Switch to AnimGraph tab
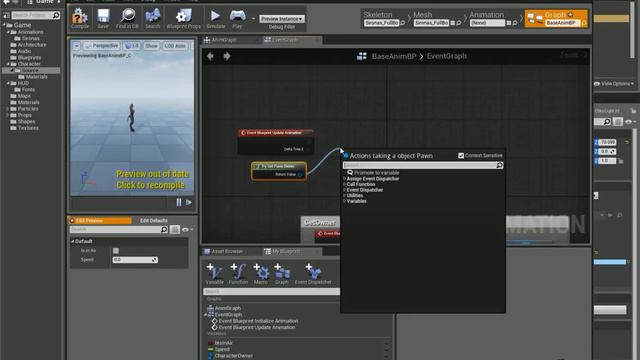640x360 pixels. 224,40
